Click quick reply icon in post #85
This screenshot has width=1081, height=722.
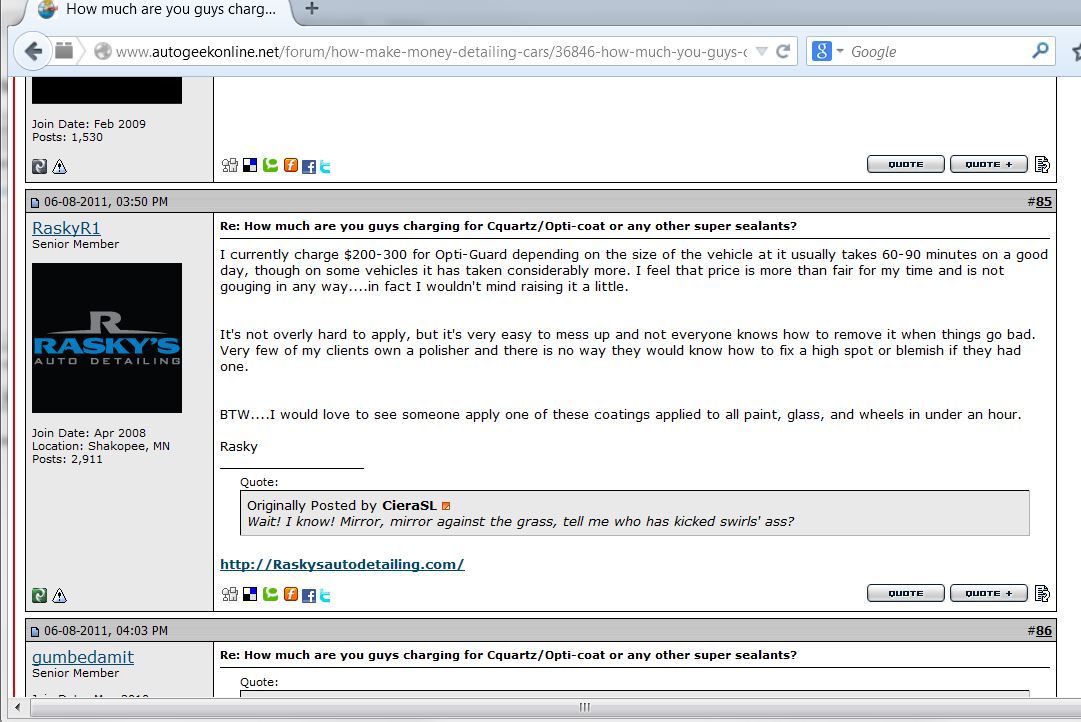pyautogui.click(x=1042, y=593)
